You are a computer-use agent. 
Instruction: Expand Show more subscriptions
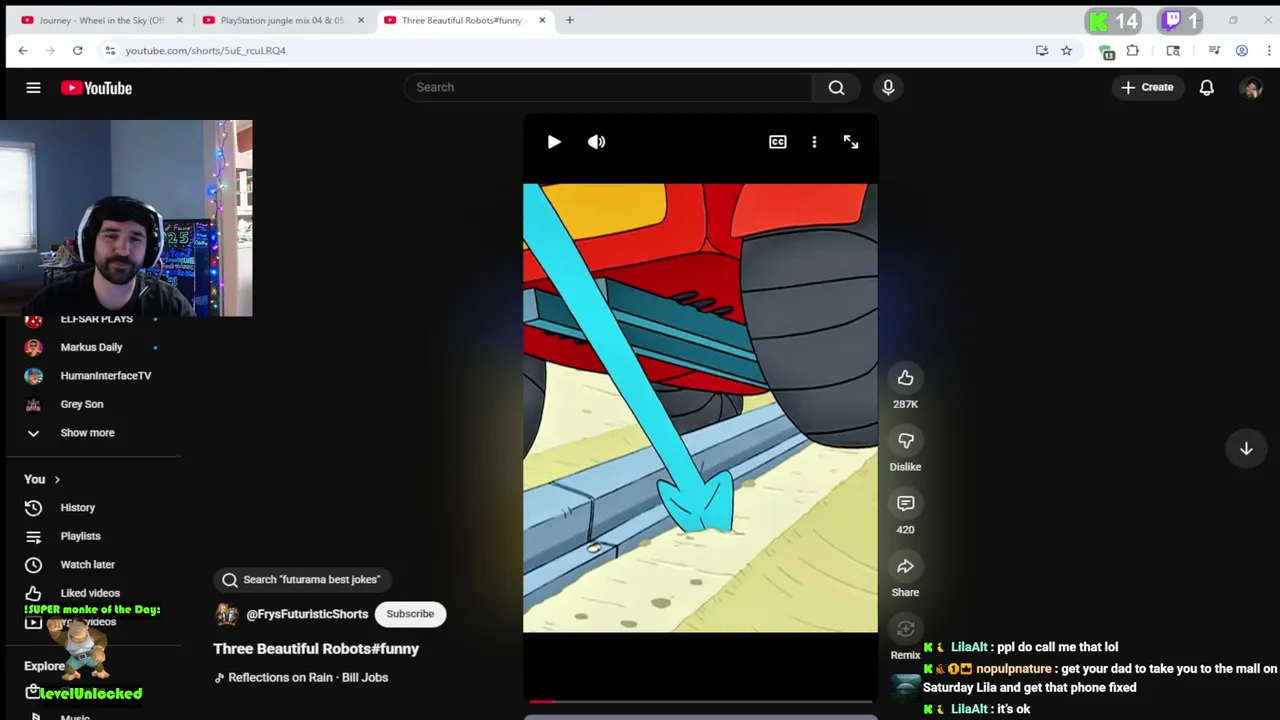pos(87,433)
